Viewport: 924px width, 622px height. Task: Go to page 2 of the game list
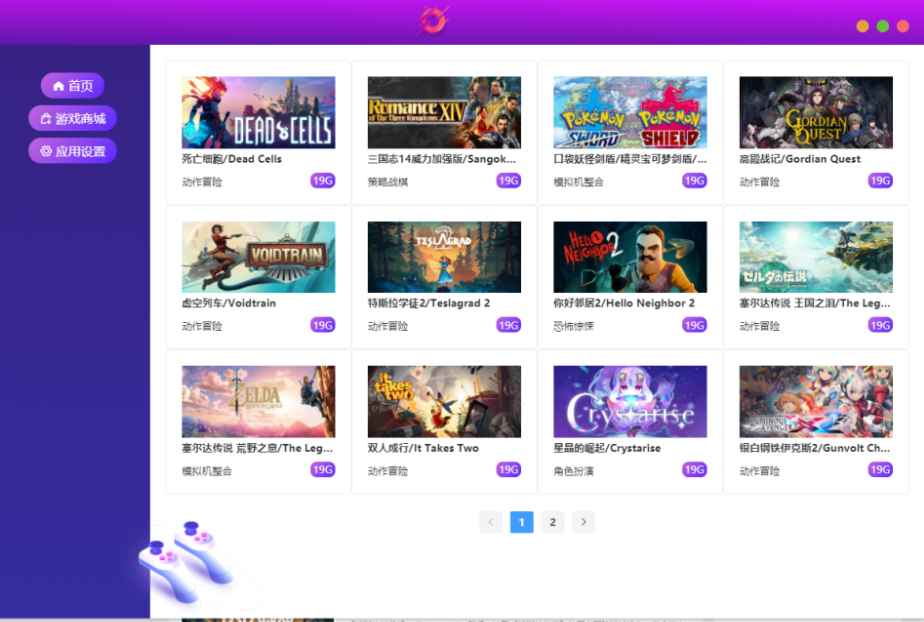pyautogui.click(x=553, y=522)
